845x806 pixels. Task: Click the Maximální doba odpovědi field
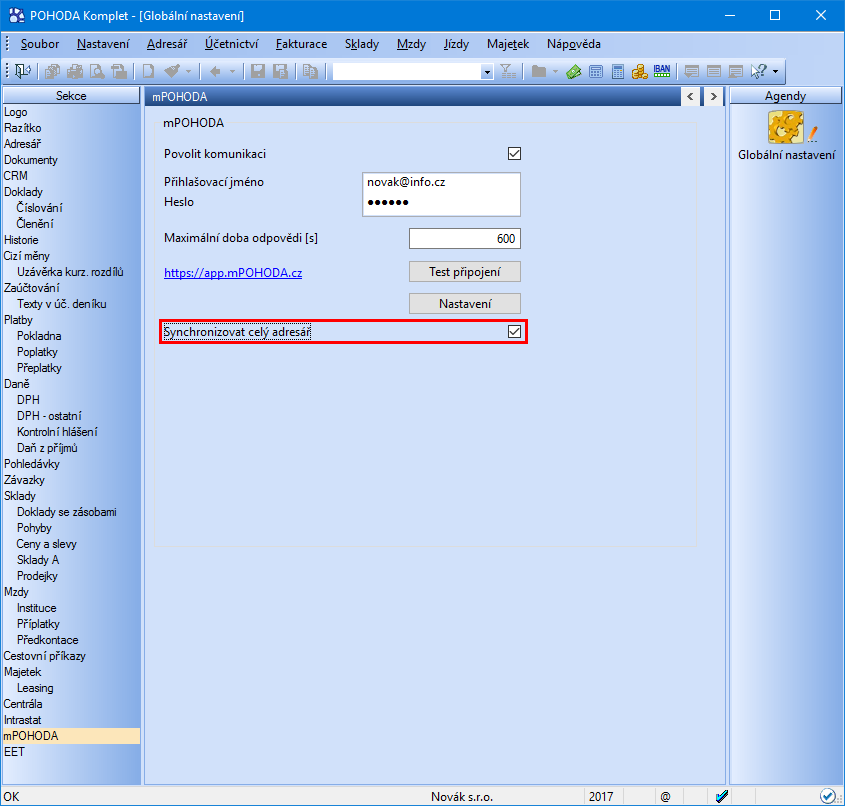[465, 238]
